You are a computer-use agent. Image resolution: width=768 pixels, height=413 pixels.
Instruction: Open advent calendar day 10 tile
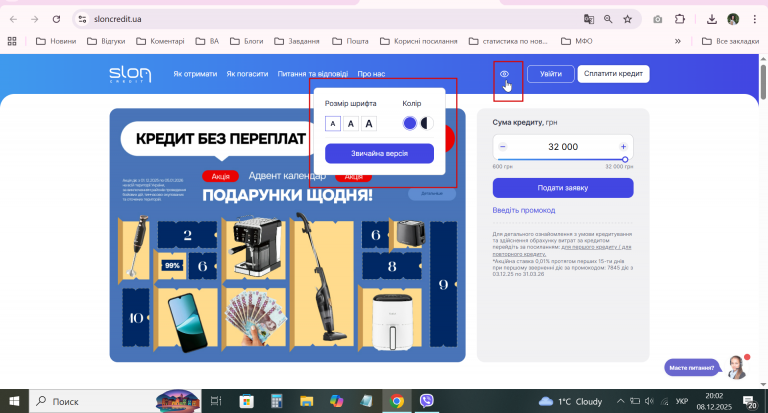(x=136, y=318)
